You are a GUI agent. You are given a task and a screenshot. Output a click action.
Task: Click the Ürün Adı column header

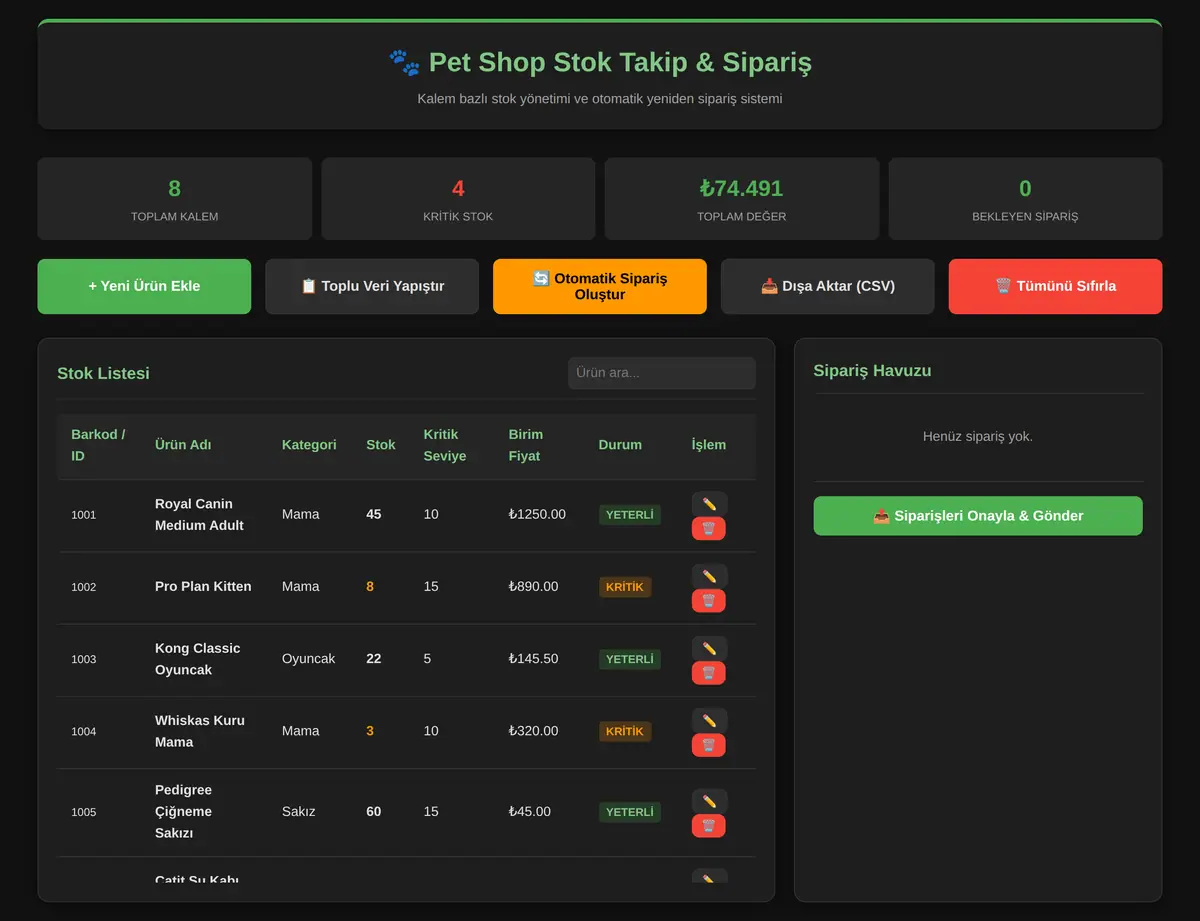point(183,445)
